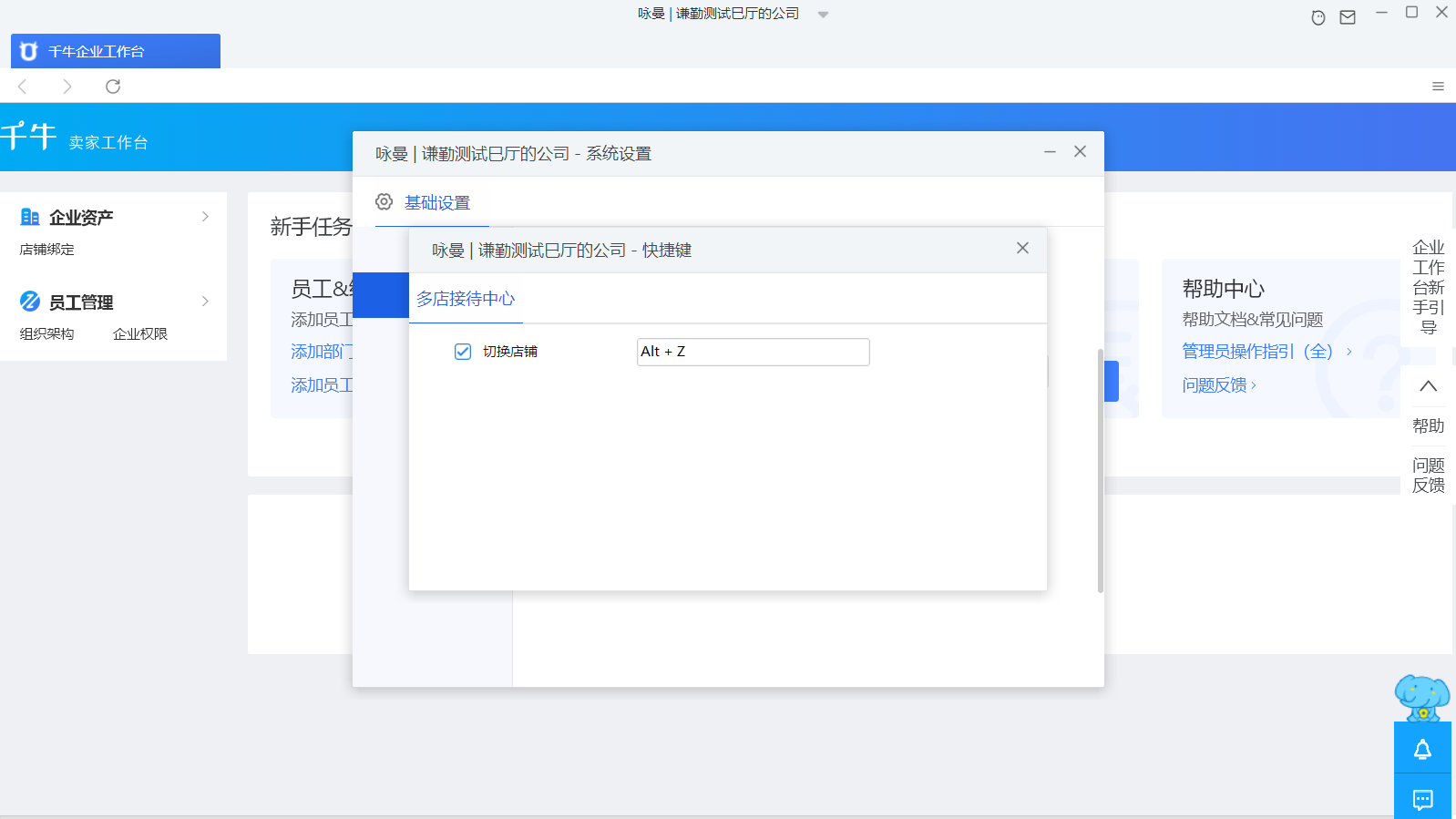Click the Alt + Z shortcut input field
The width and height of the screenshot is (1456, 819).
click(x=753, y=352)
